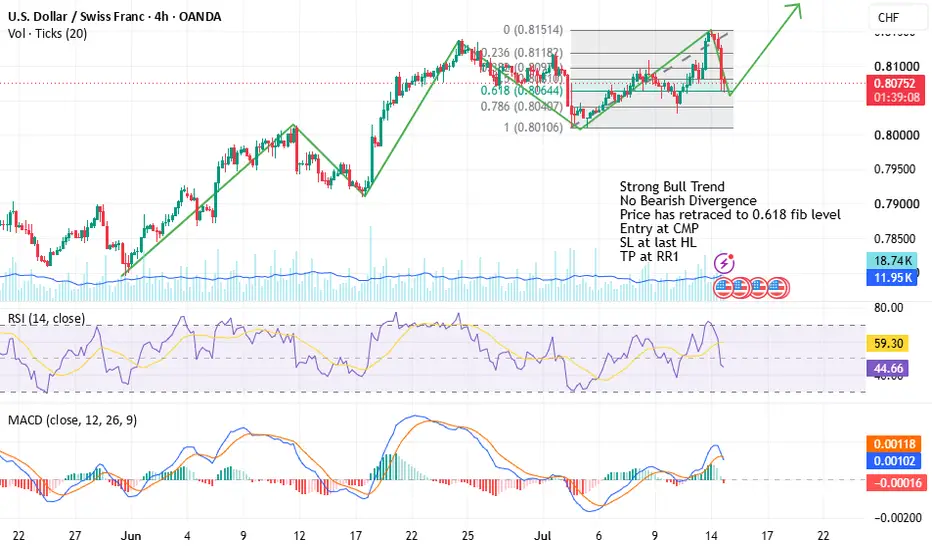Click the orange 0.00118 MACD signal label
Viewport: 932px width, 550px height.
pyautogui.click(x=895, y=444)
